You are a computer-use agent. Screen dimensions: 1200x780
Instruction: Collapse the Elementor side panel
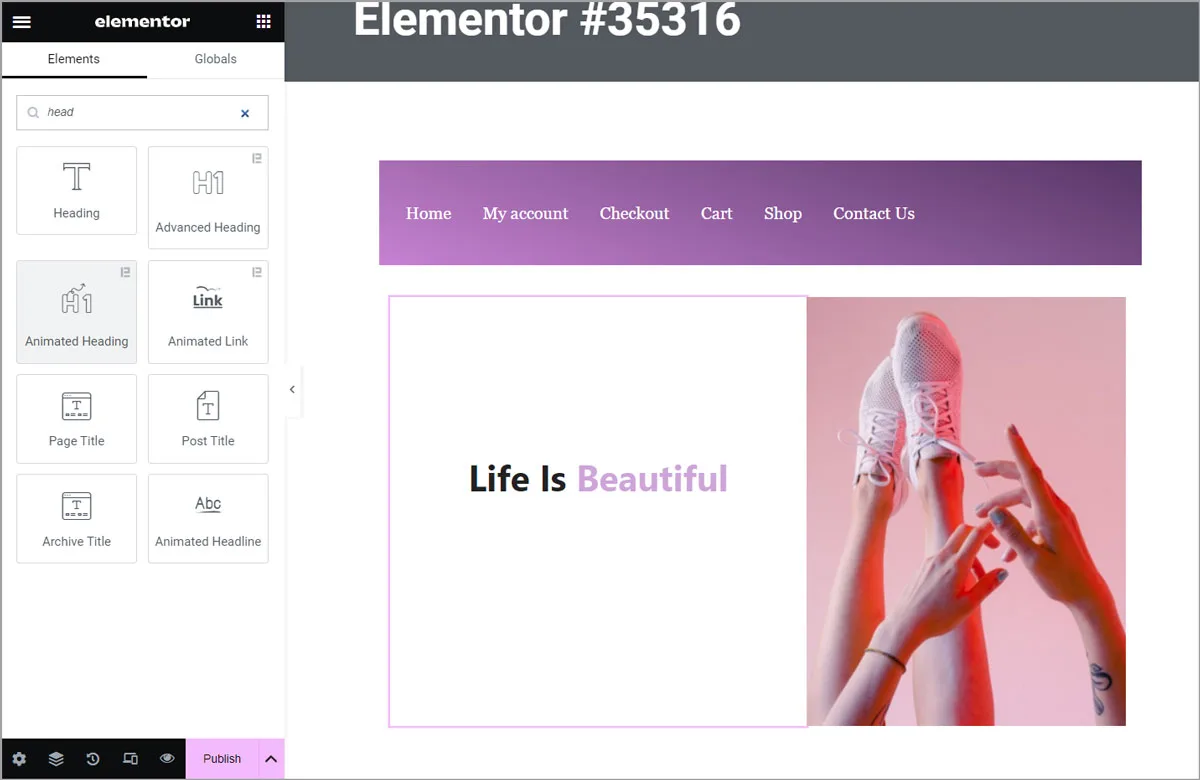292,390
